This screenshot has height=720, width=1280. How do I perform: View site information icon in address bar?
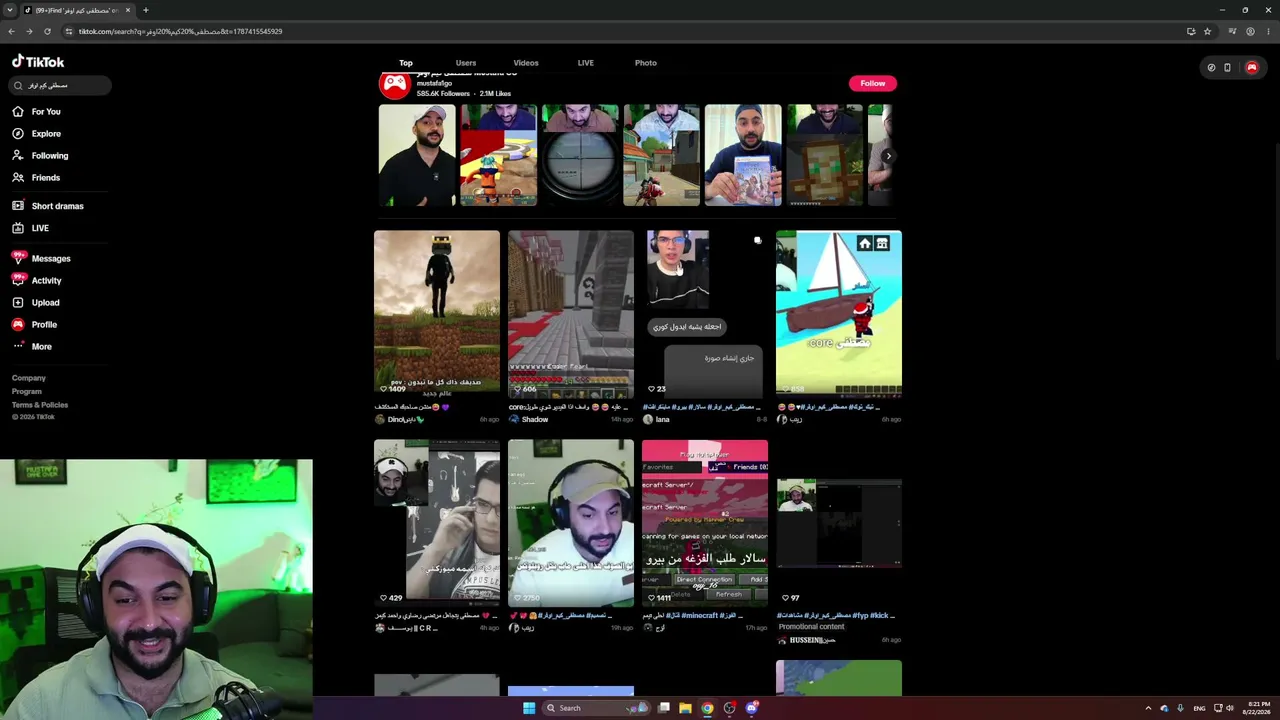coord(69,31)
